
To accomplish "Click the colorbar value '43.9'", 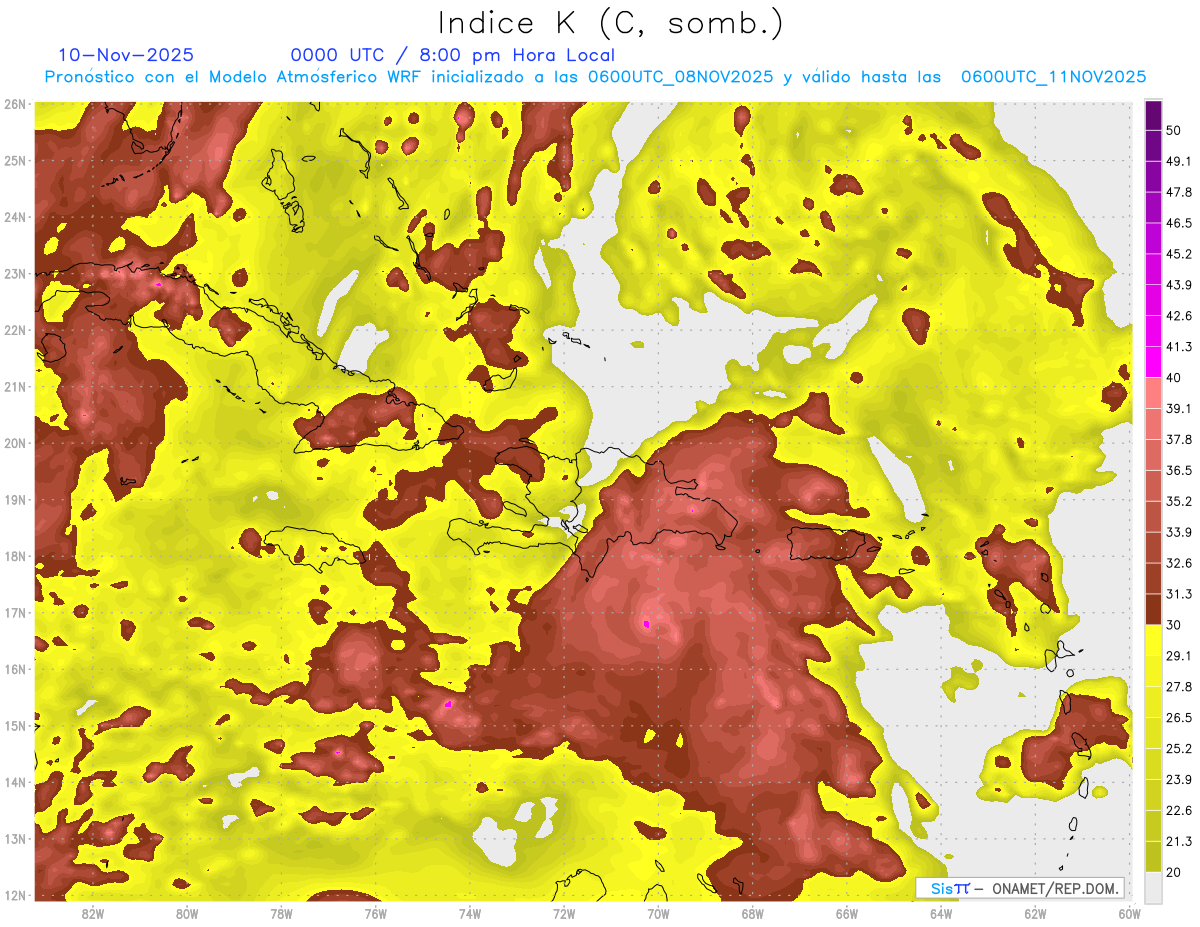I will (1178, 285).
